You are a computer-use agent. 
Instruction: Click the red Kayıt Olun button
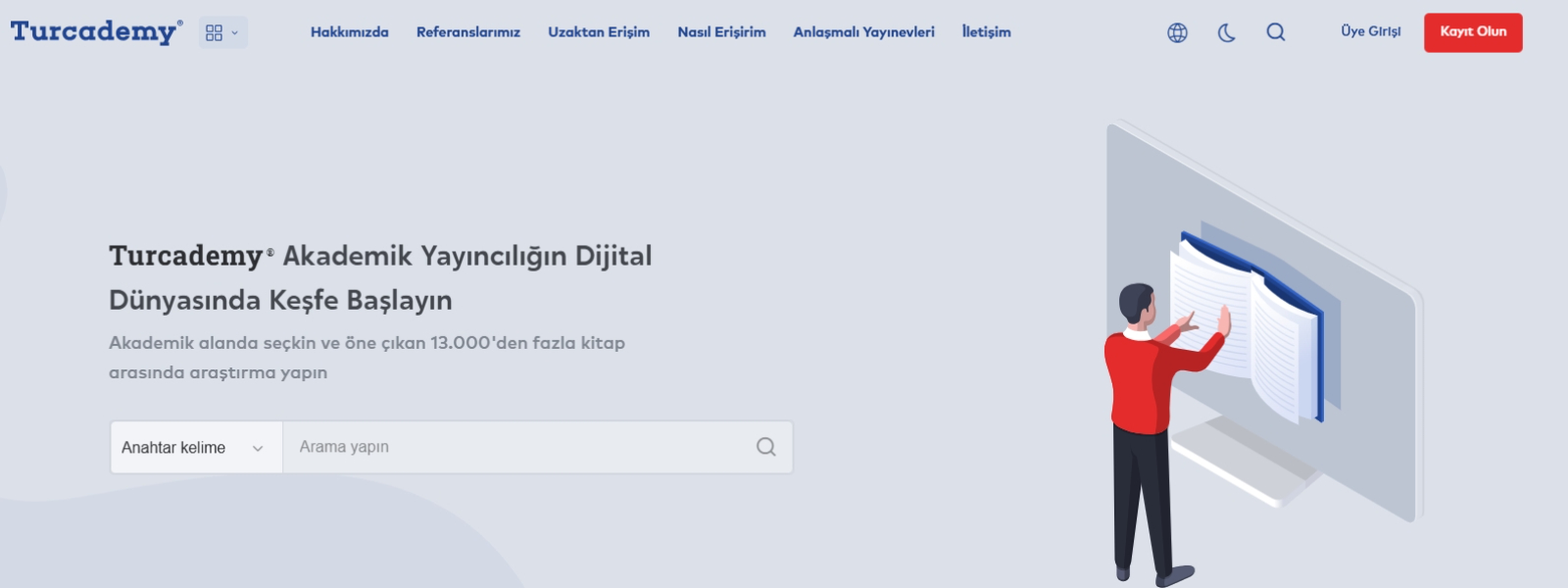pyautogui.click(x=1473, y=32)
